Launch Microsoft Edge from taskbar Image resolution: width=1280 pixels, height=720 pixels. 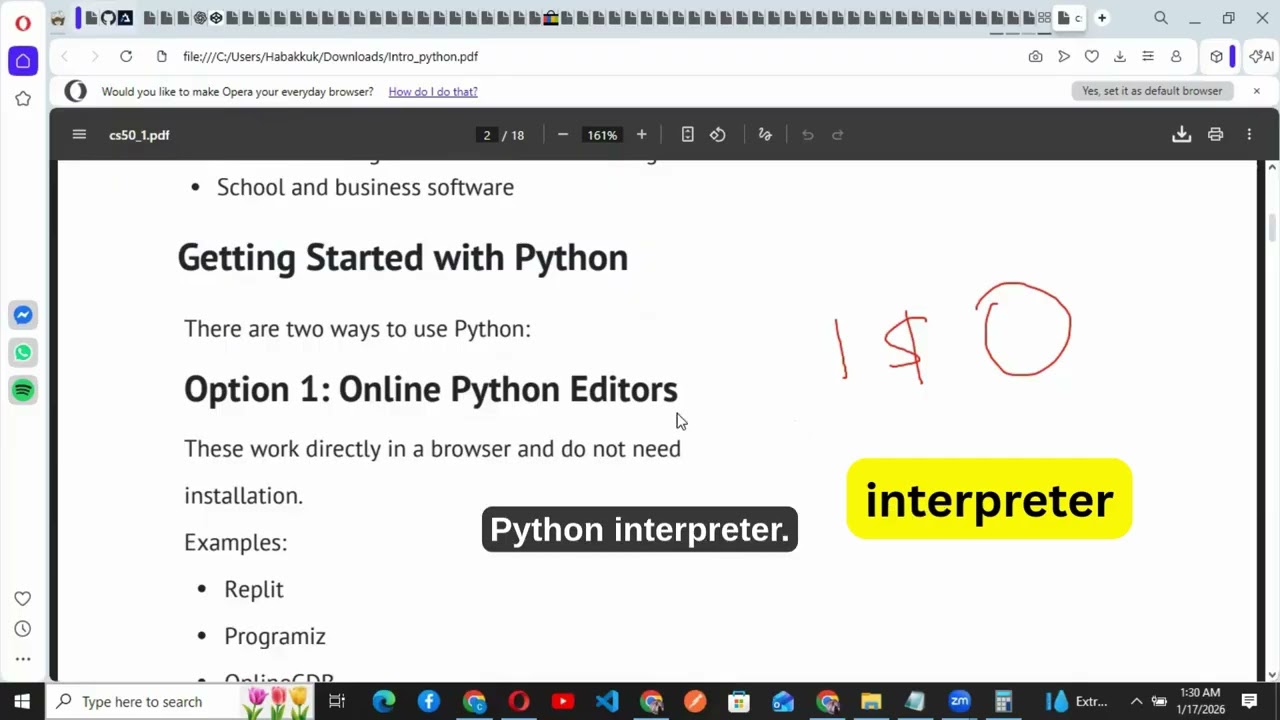(x=384, y=701)
